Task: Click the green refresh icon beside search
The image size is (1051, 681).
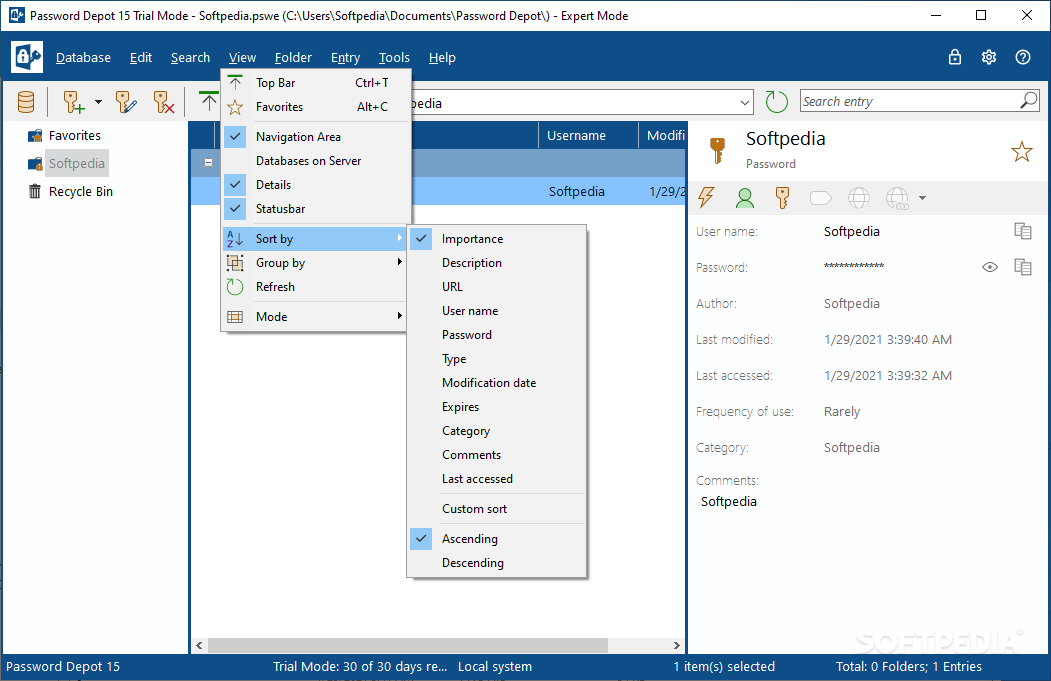Action: pyautogui.click(x=776, y=102)
